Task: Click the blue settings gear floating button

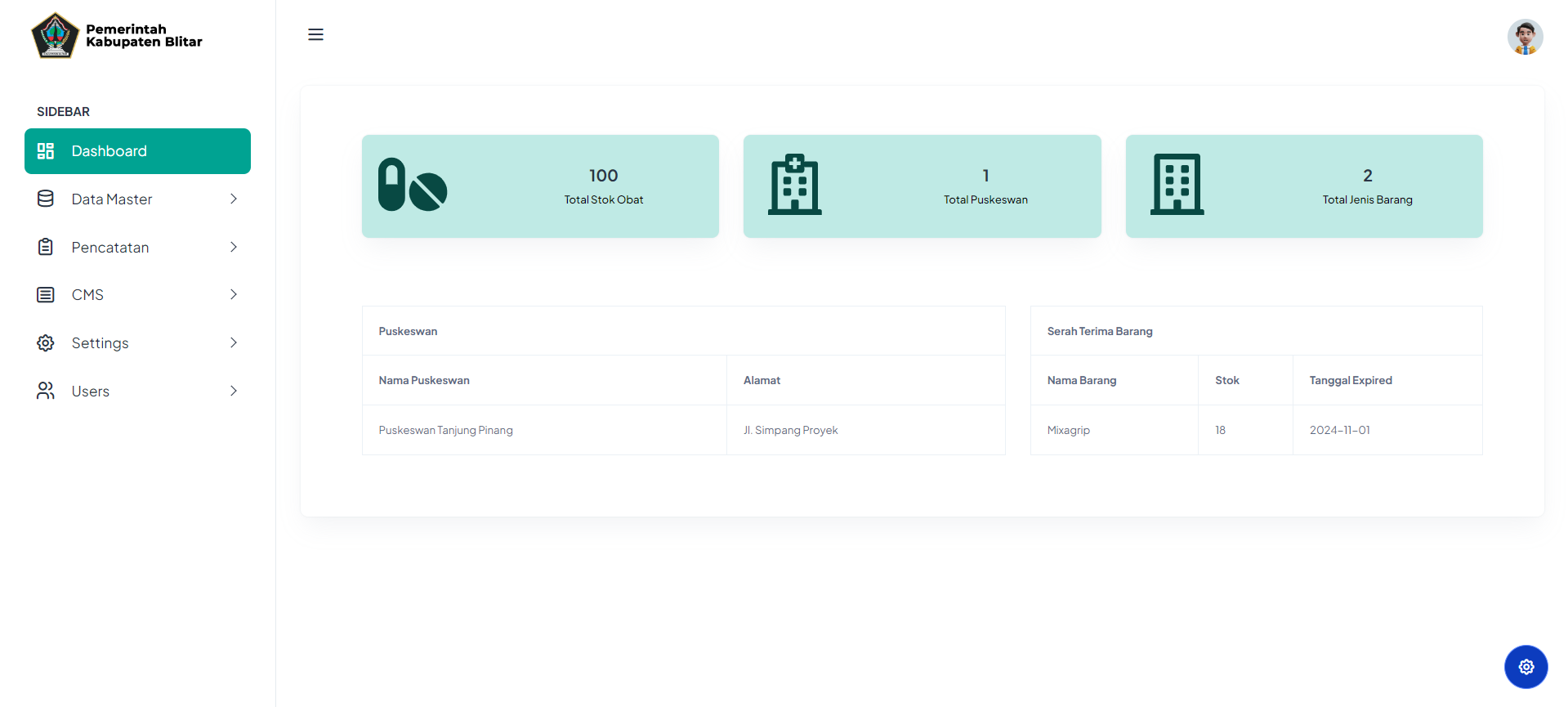Action: tap(1526, 667)
